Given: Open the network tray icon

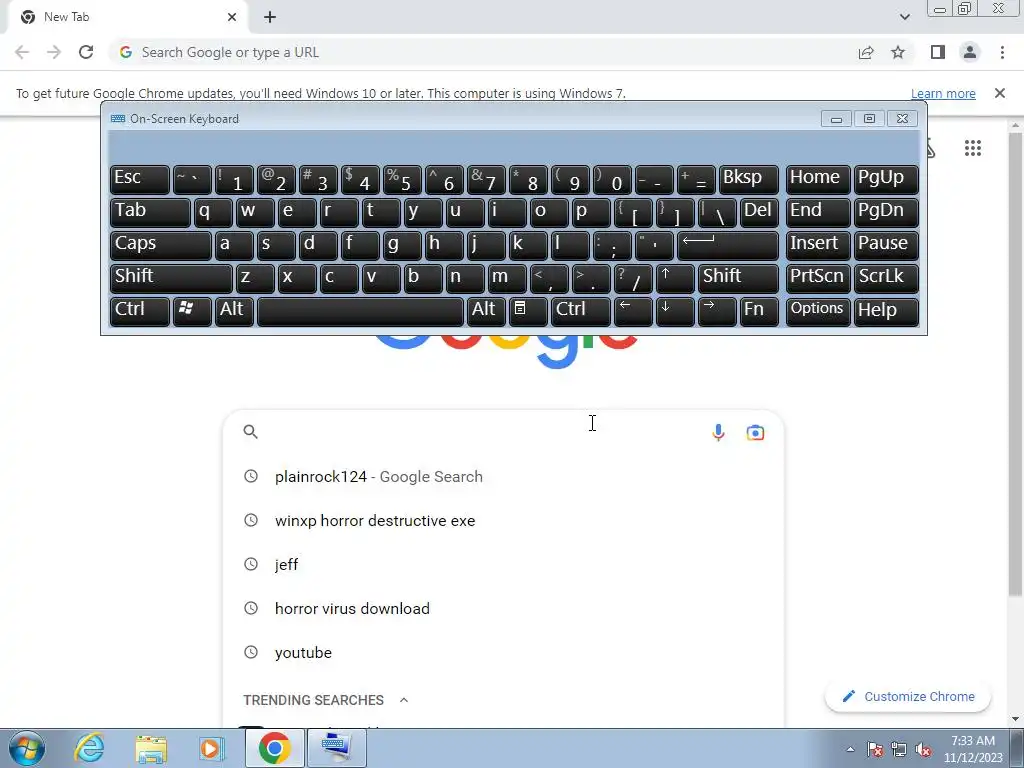Looking at the screenshot, I should click(899, 749).
